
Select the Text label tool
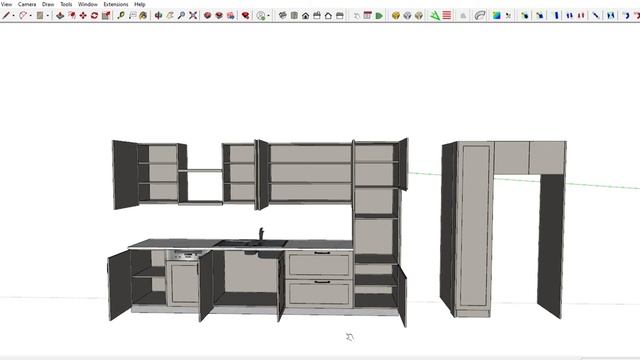point(132,16)
